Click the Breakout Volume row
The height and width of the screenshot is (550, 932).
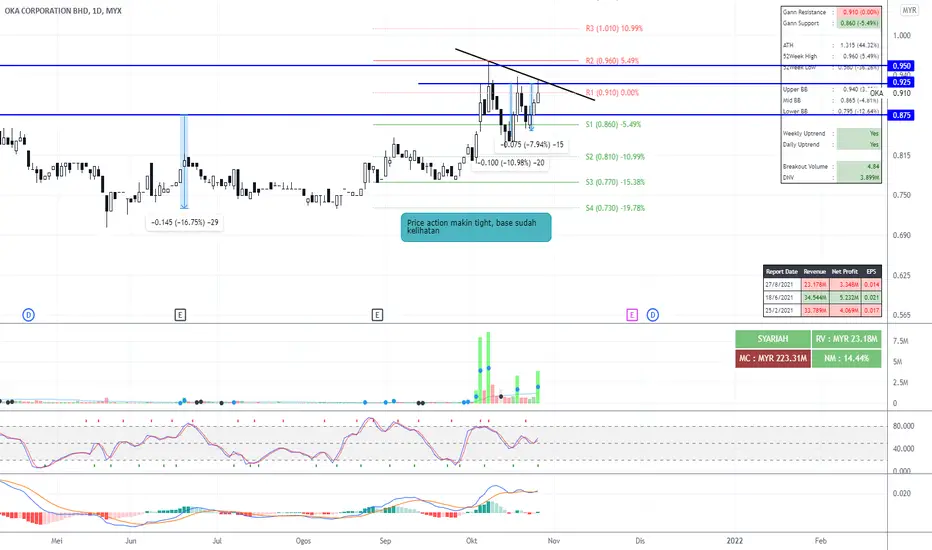[830, 166]
